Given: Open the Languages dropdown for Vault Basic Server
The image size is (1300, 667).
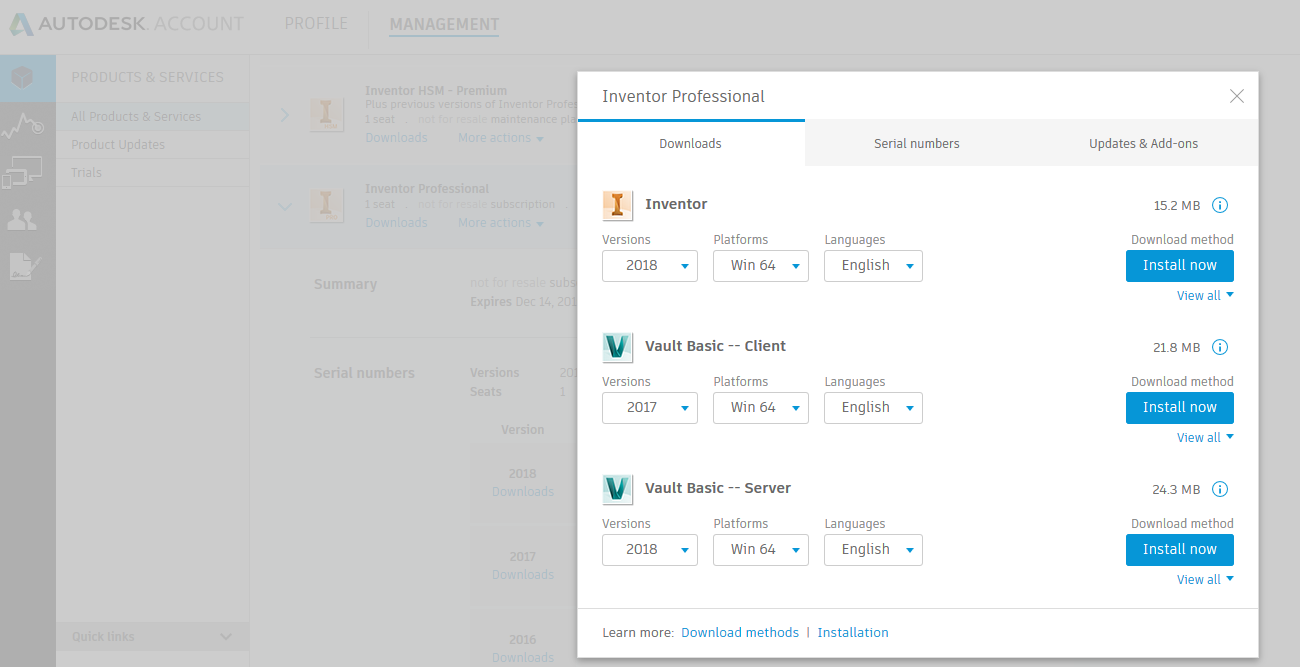Looking at the screenshot, I should (873, 549).
